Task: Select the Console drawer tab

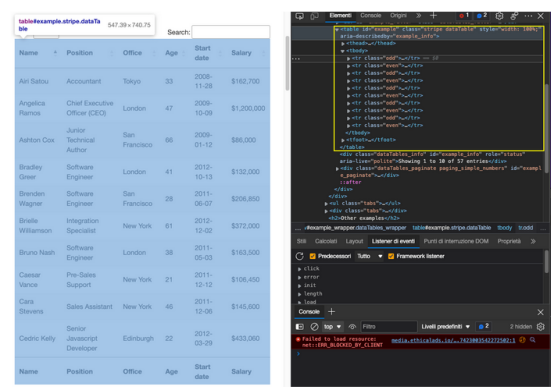Action: click(309, 312)
